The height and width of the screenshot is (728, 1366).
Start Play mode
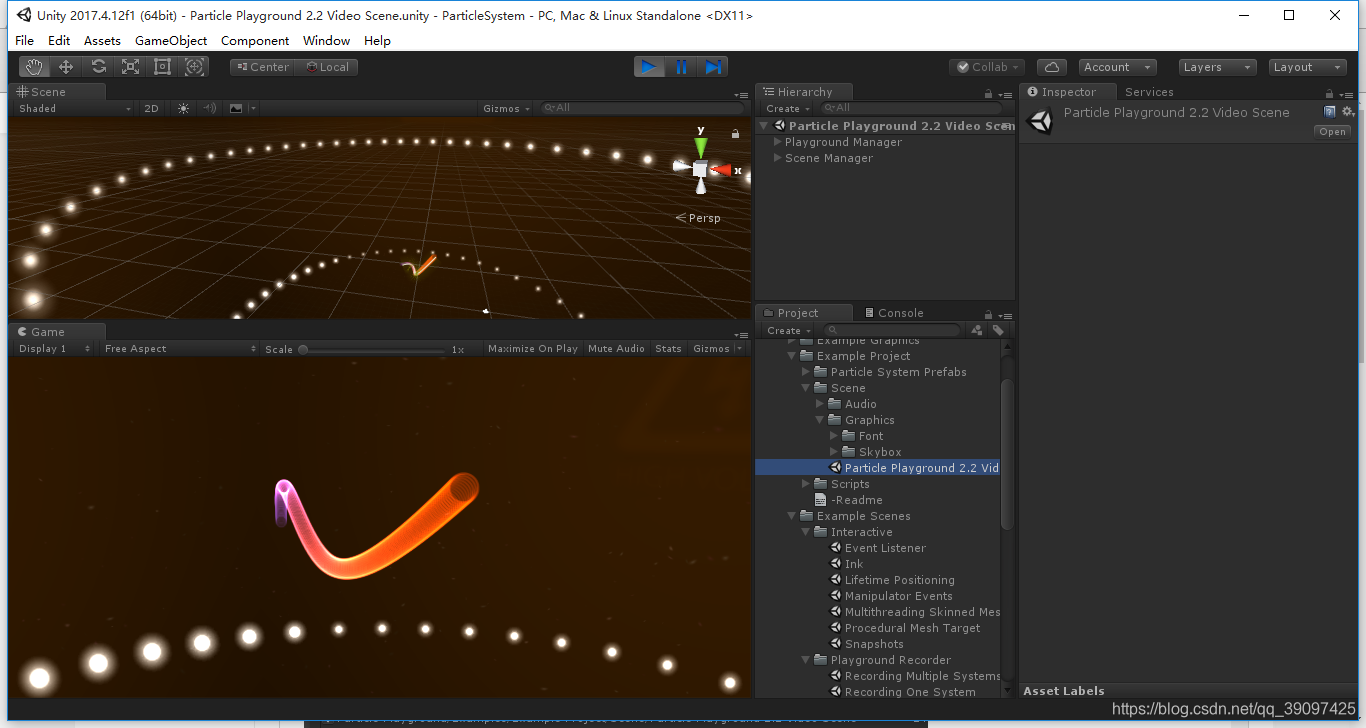point(649,67)
